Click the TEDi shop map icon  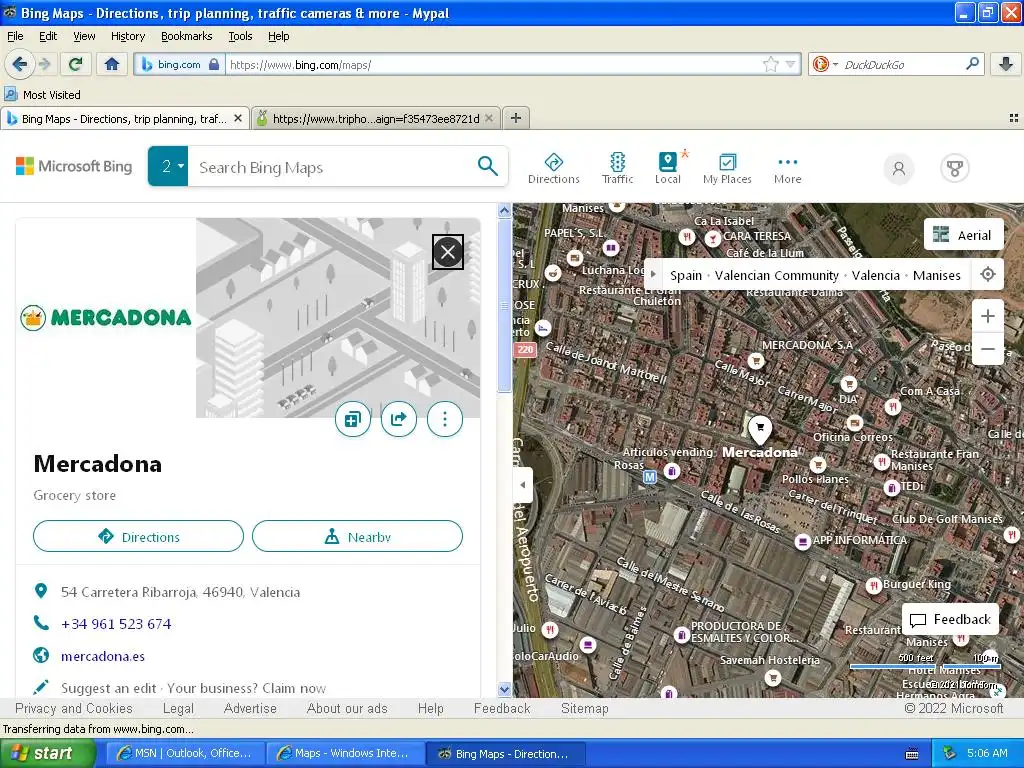coord(891,487)
